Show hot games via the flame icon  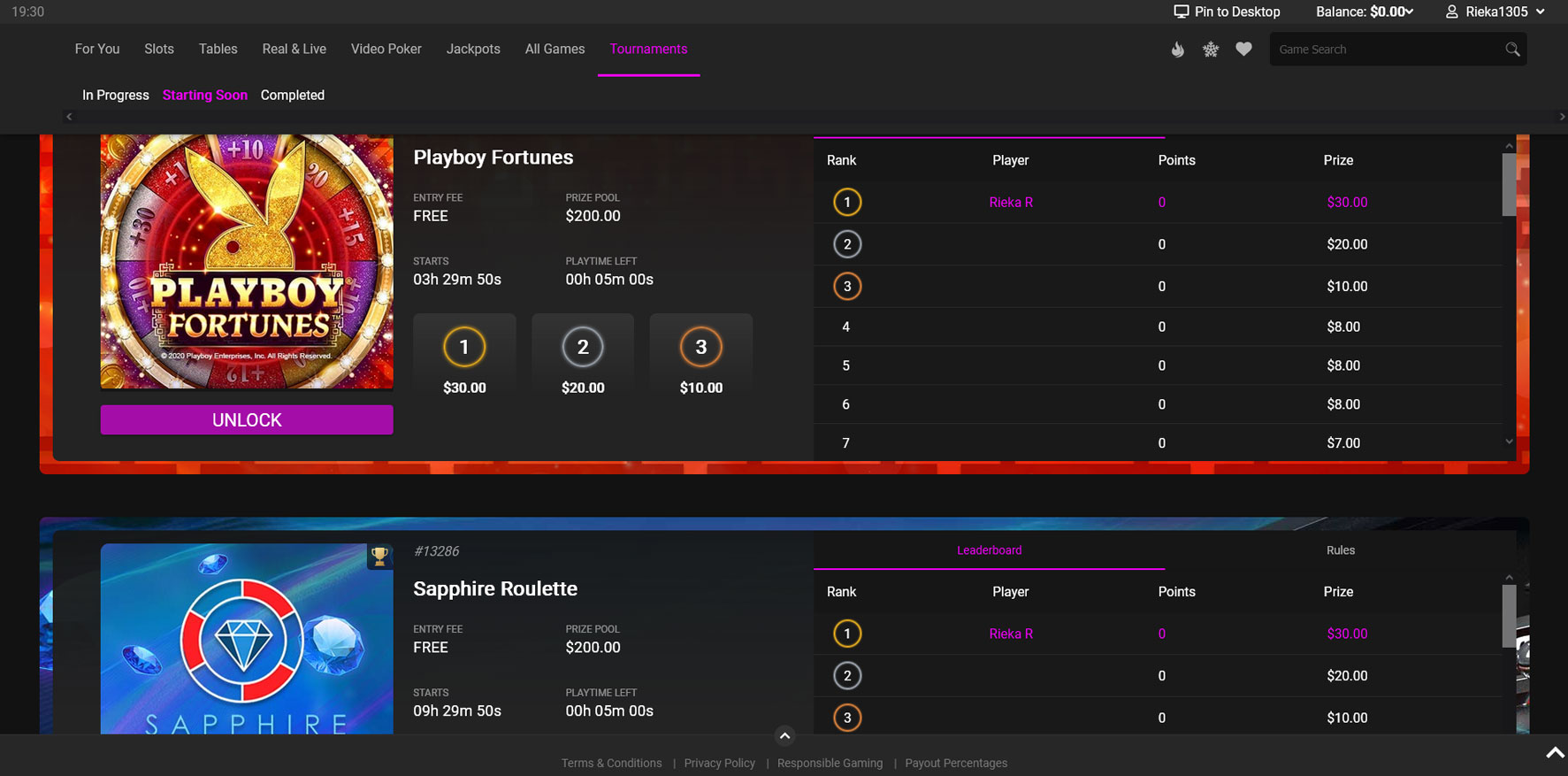coord(1177,50)
